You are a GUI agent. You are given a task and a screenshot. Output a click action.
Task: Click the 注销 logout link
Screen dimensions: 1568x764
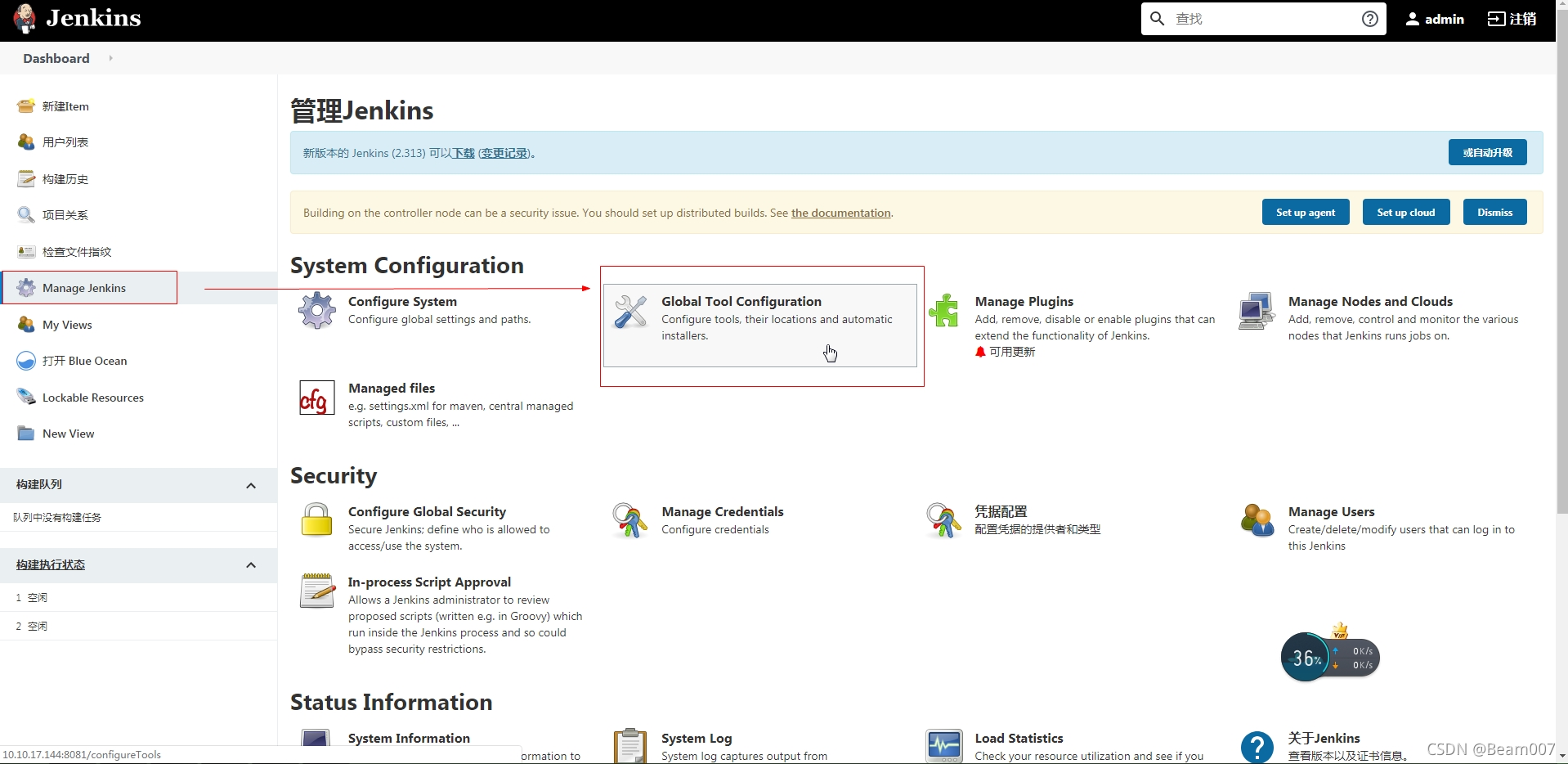point(1512,19)
